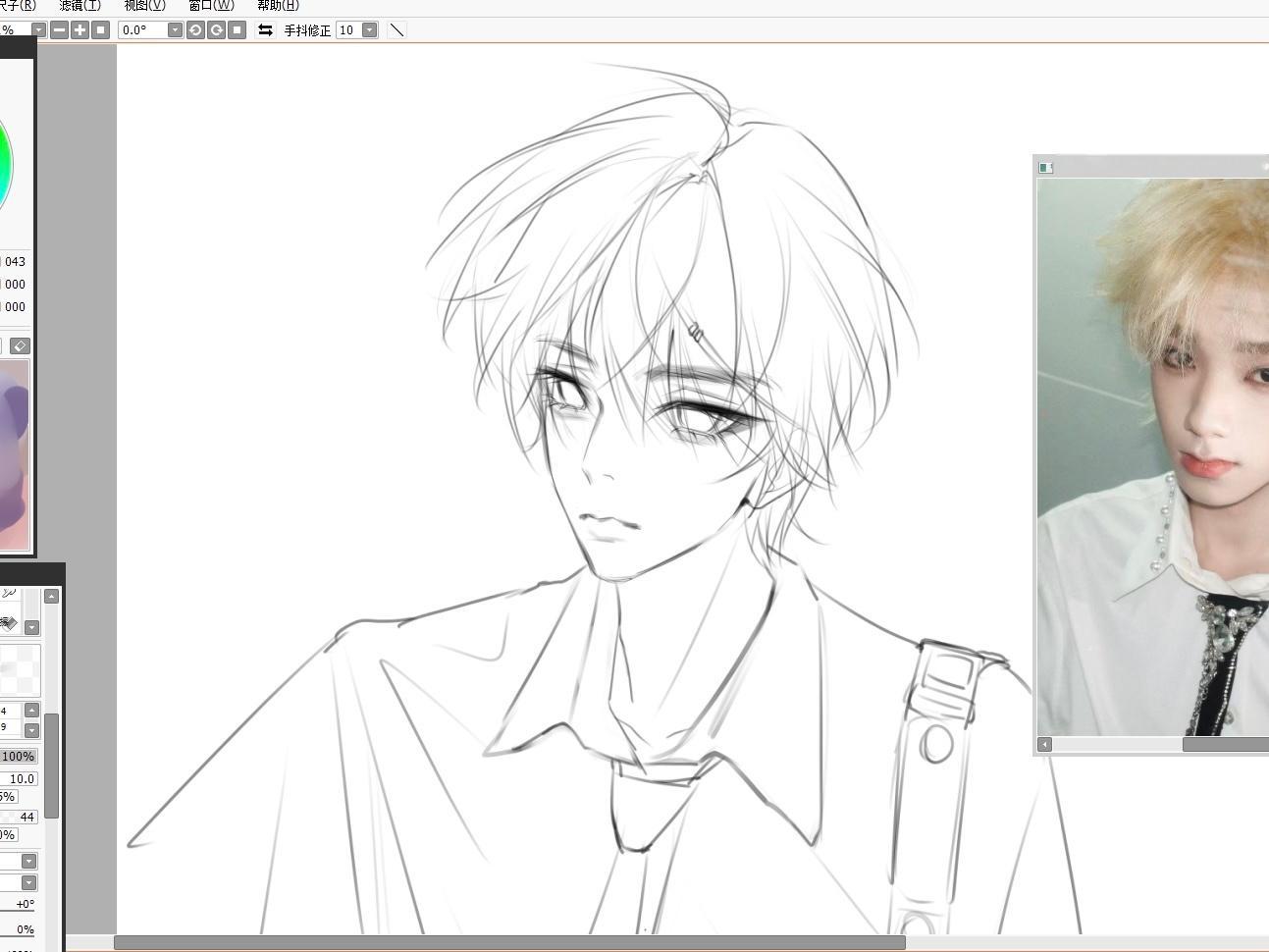1269x952 pixels.
Task: Click the tool tray scroll down arrow
Action: [x=31, y=627]
